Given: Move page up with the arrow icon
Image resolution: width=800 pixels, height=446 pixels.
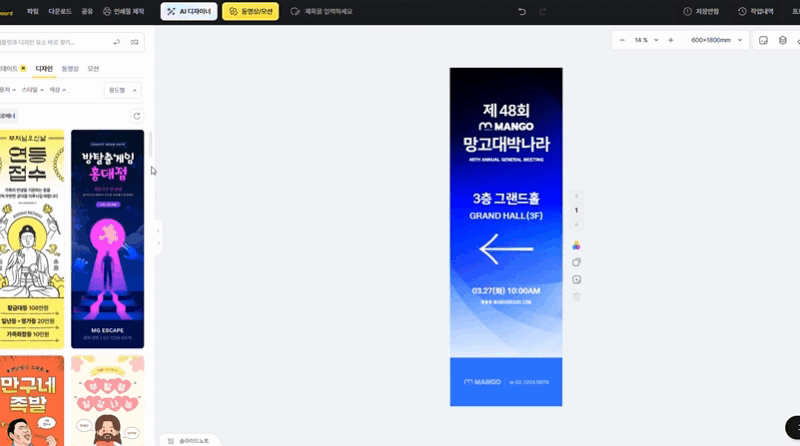Looking at the screenshot, I should pos(577,196).
